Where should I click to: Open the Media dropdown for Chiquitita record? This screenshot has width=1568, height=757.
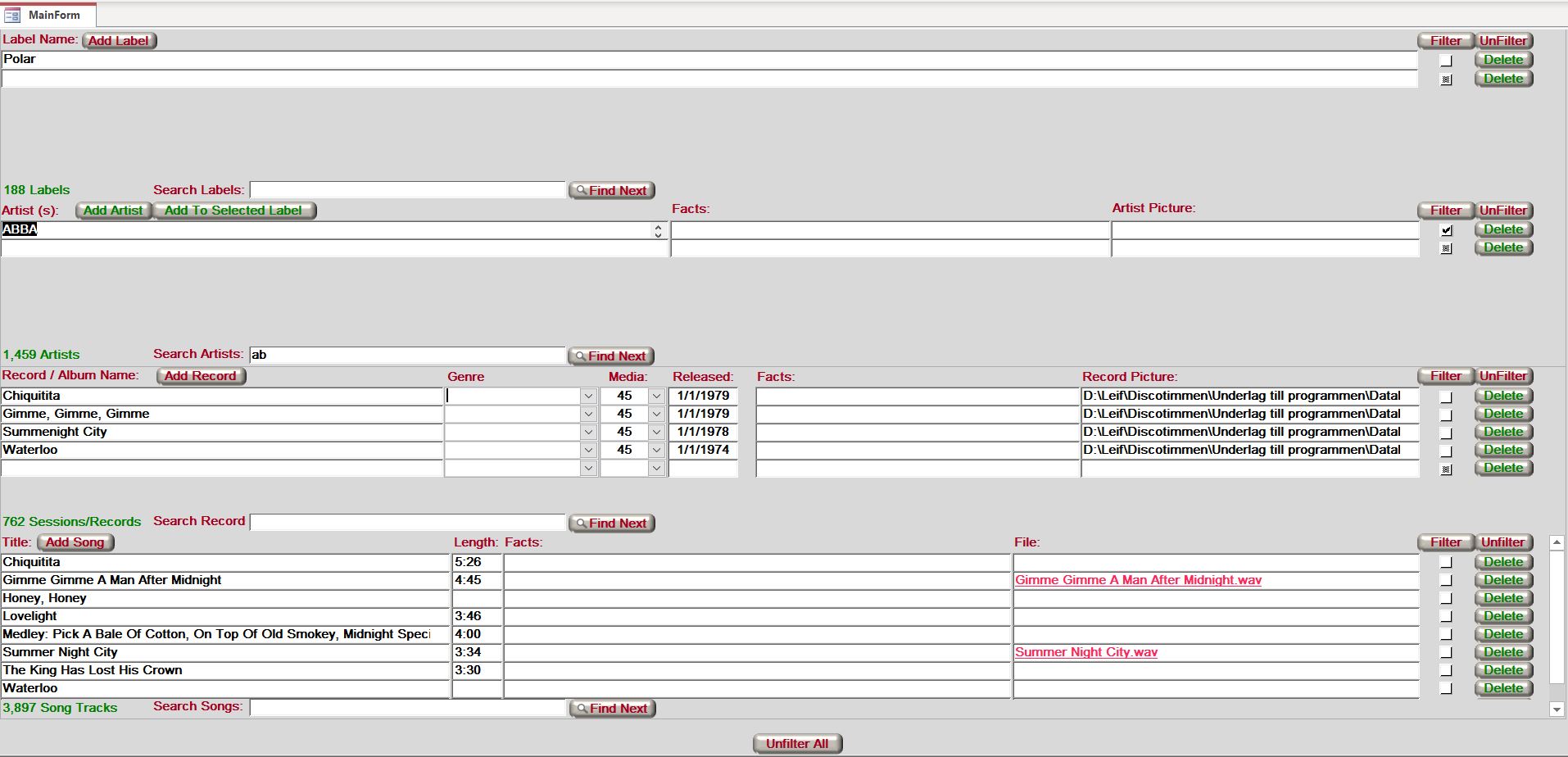pyautogui.click(x=656, y=396)
